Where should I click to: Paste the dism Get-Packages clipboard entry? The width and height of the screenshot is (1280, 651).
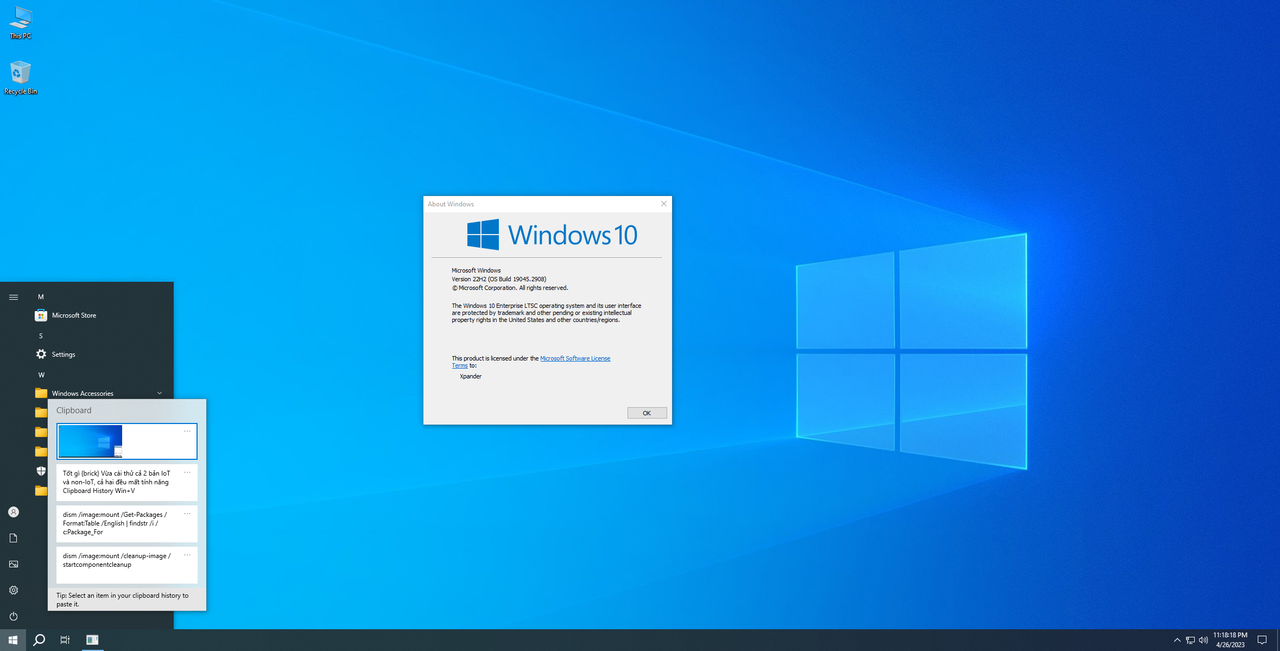point(127,524)
